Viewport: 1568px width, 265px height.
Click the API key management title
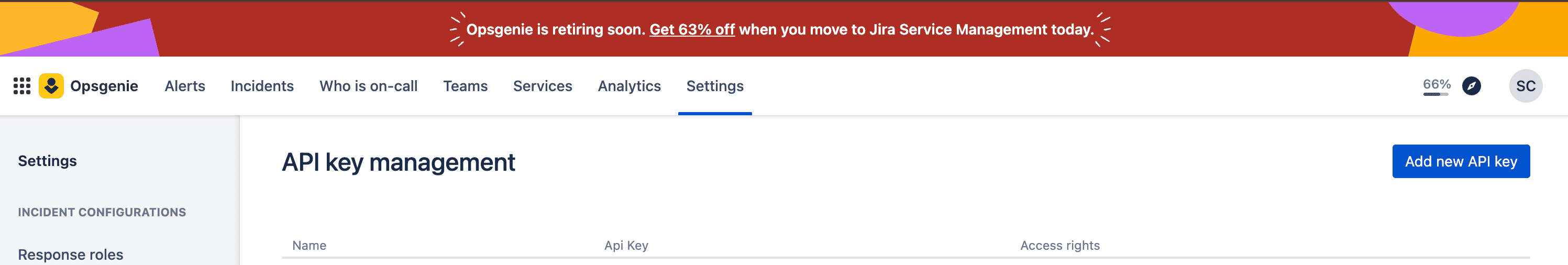pyautogui.click(x=398, y=163)
